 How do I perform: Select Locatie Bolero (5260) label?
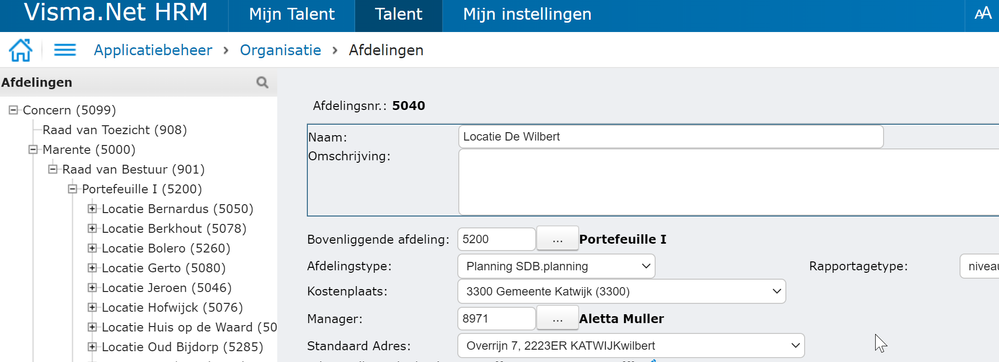coord(166,249)
